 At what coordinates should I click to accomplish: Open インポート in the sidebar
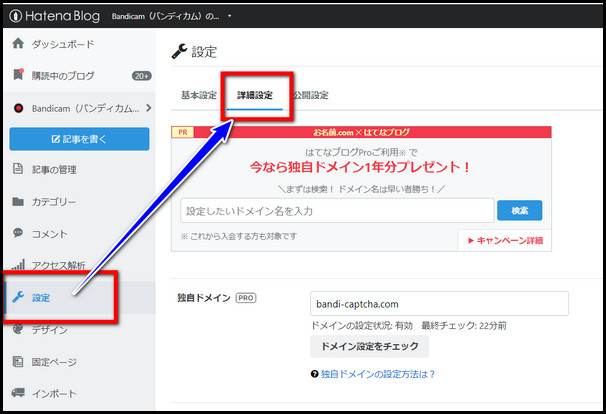click(54, 394)
